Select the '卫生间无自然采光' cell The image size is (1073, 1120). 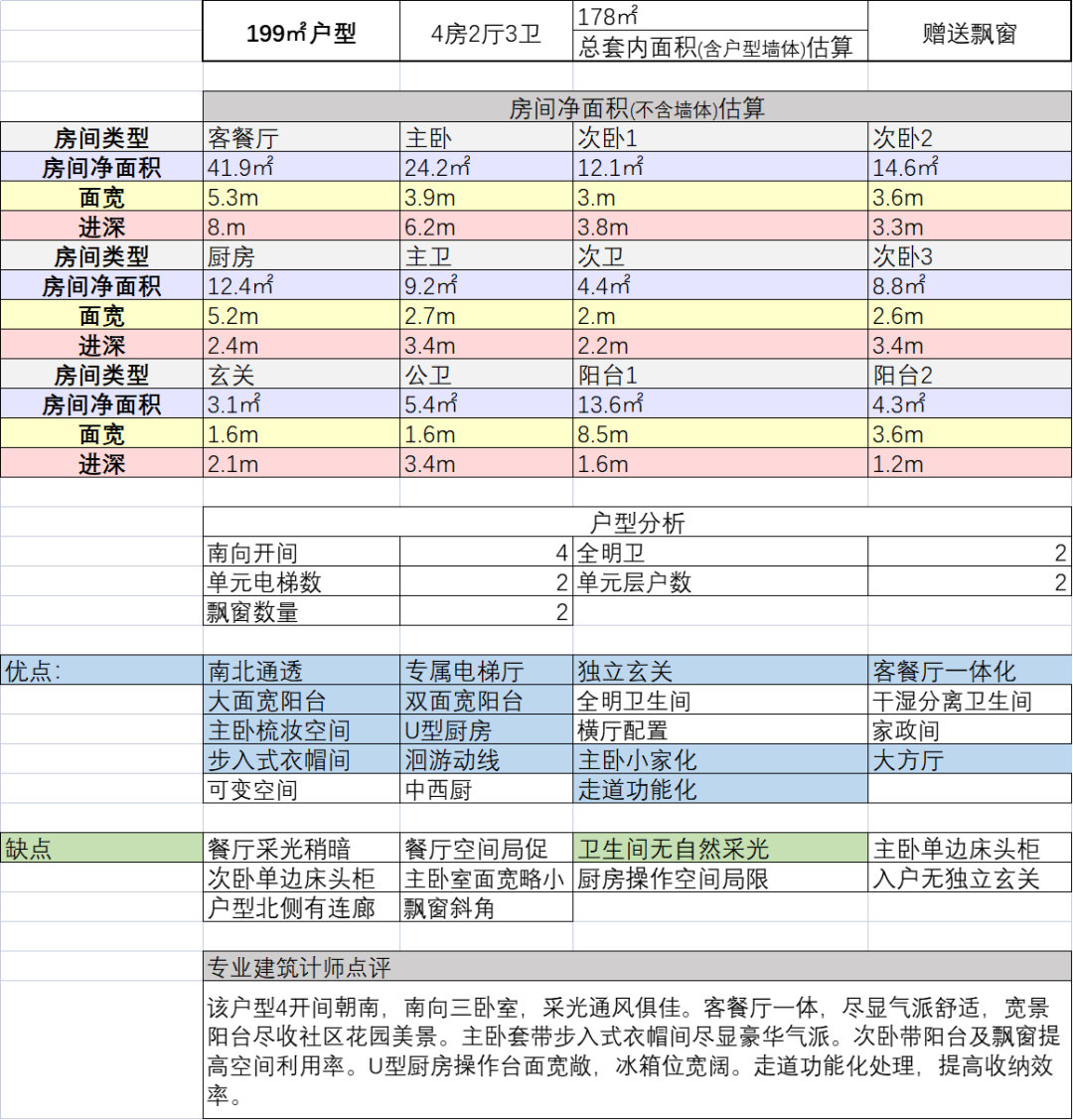(720, 848)
